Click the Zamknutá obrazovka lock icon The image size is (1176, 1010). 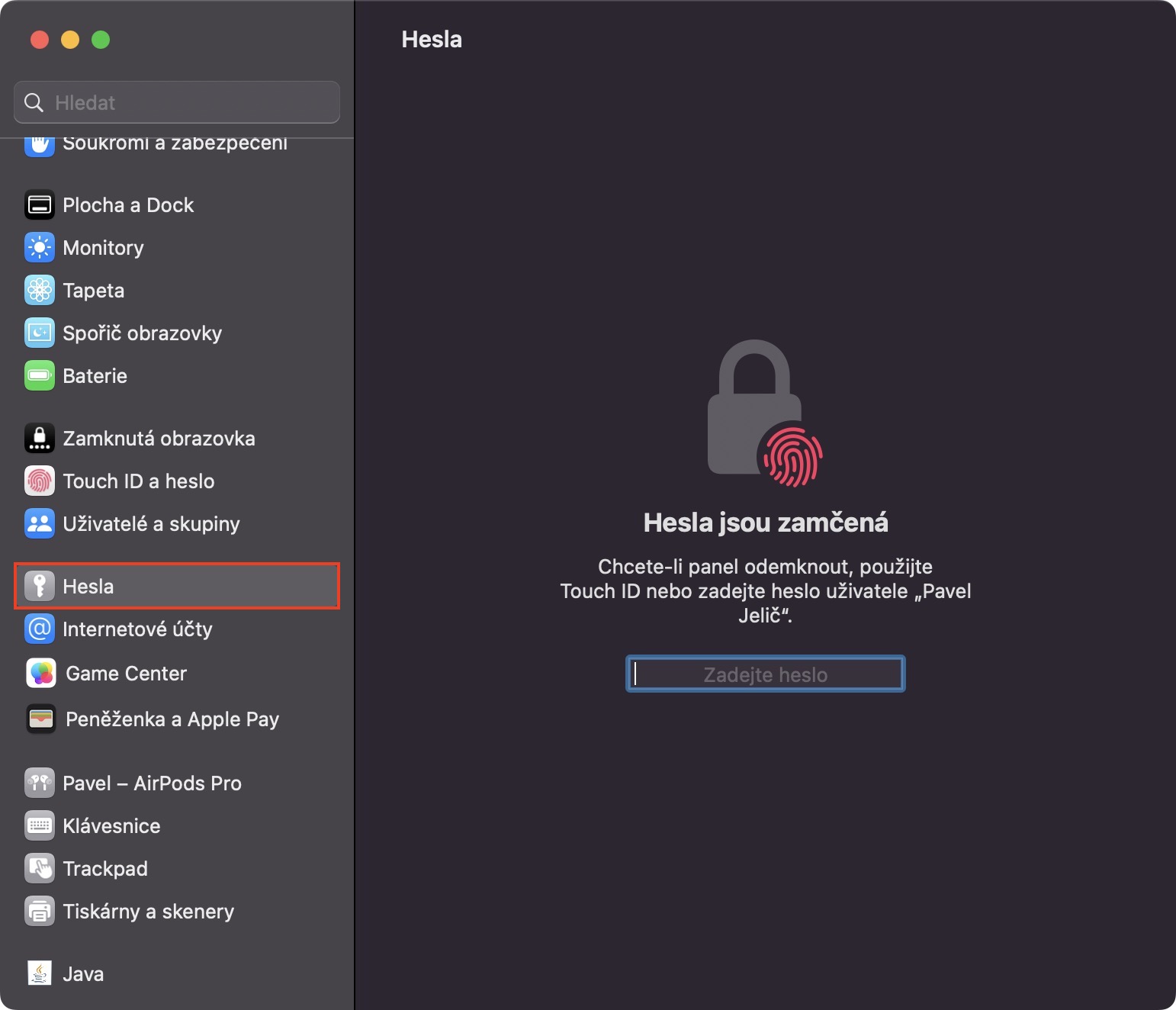pos(40,439)
